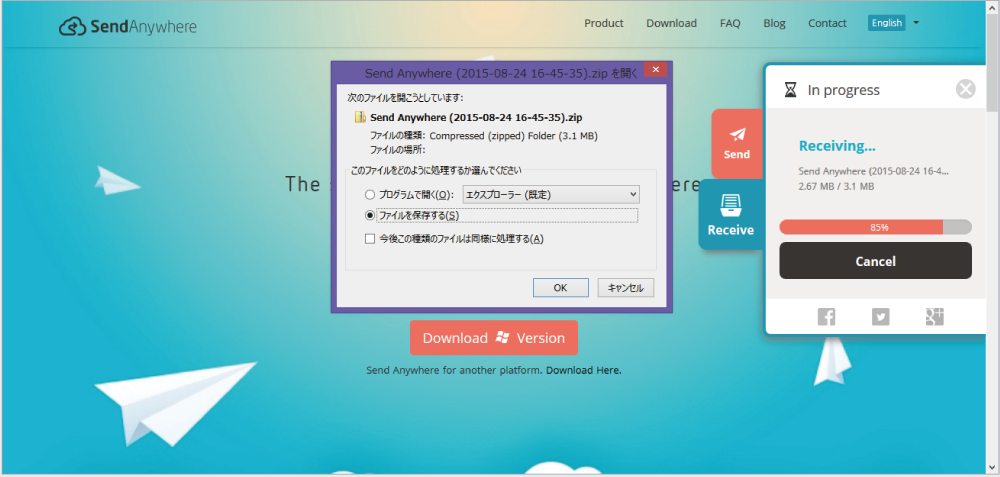The width and height of the screenshot is (1000, 477).
Task: Share via Twitter icon
Action: 880,316
